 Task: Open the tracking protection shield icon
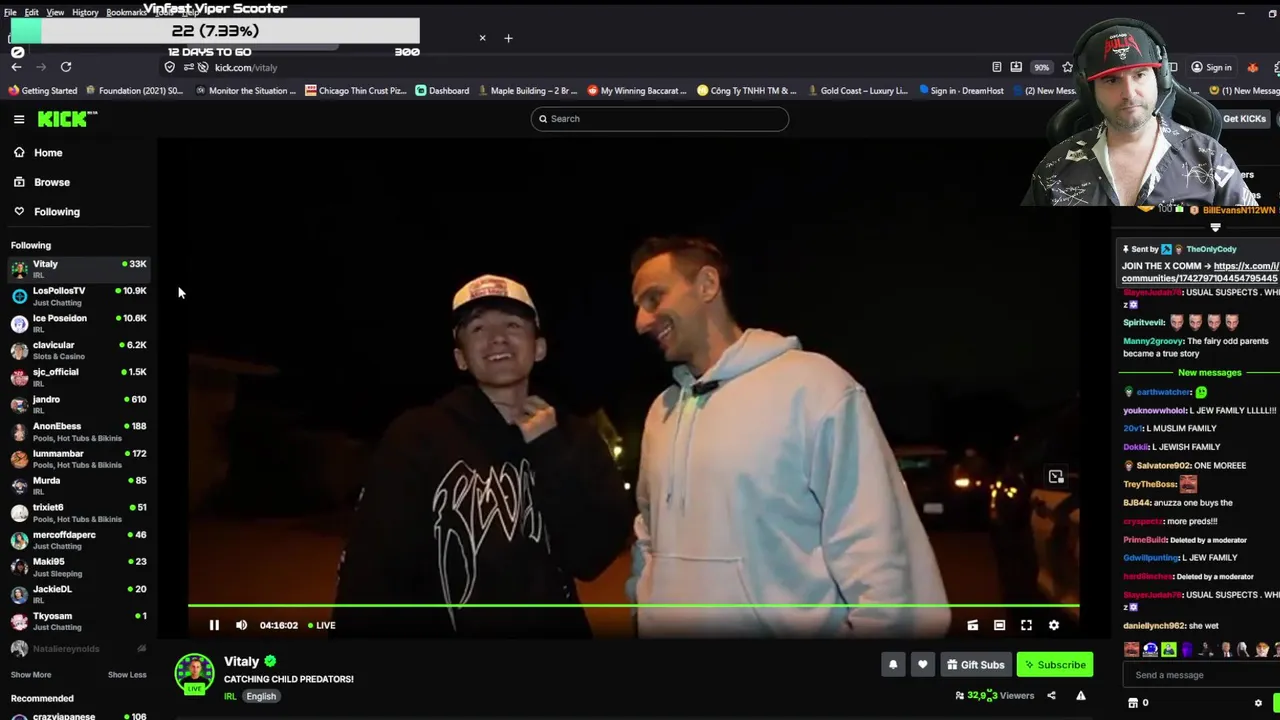click(x=169, y=67)
